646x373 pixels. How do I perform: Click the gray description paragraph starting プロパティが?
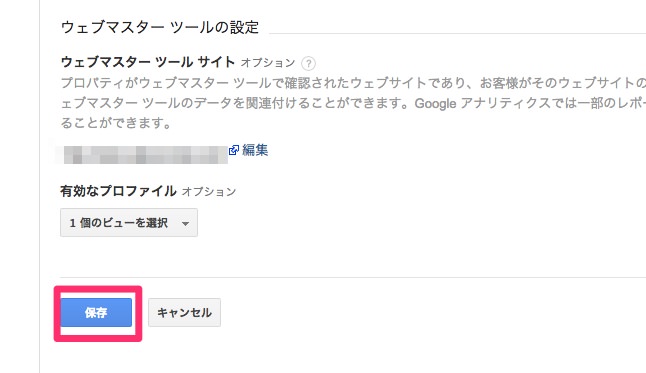point(353,103)
